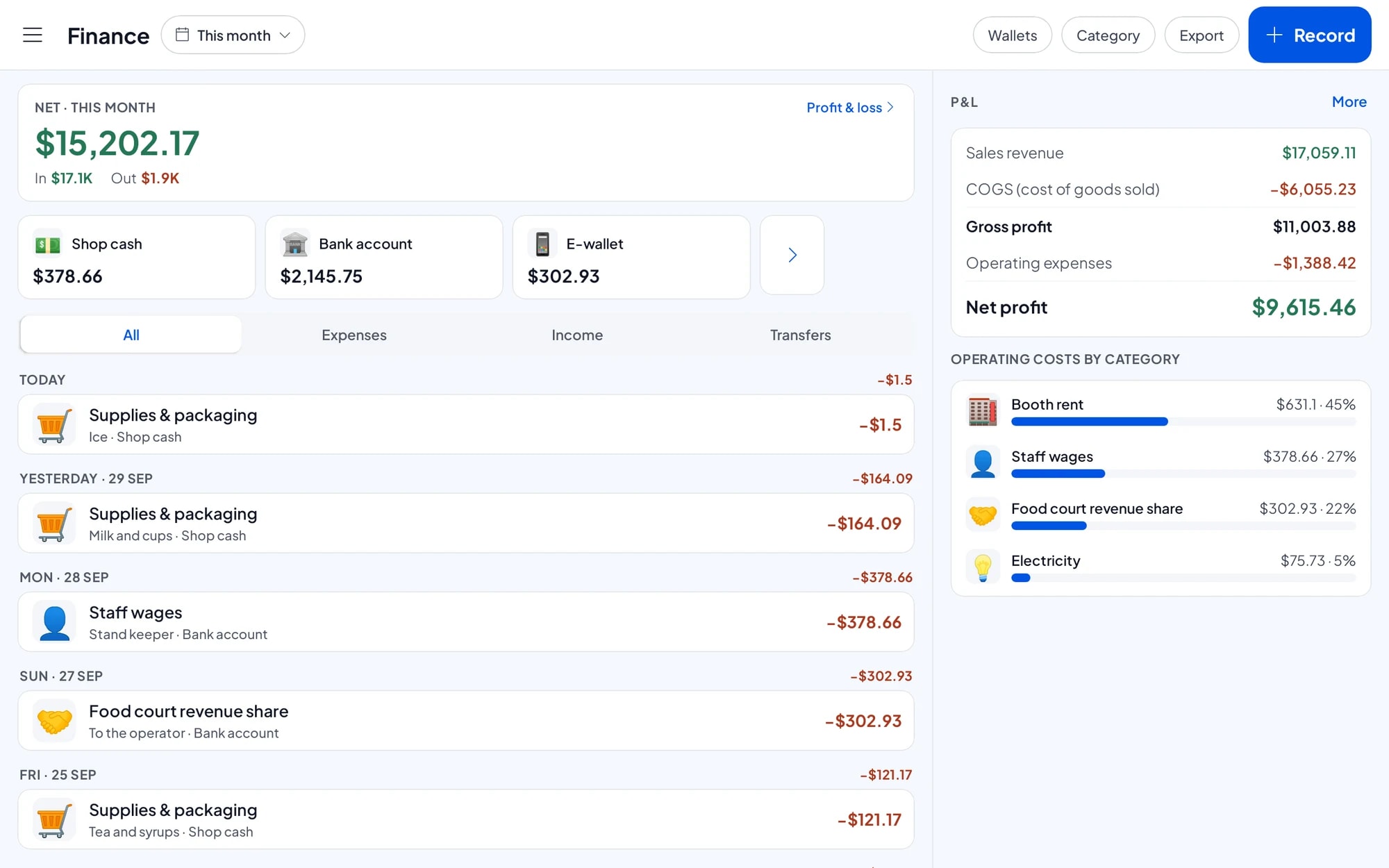Click the Booth rent progress bar
This screenshot has width=1389, height=868.
1183,422
